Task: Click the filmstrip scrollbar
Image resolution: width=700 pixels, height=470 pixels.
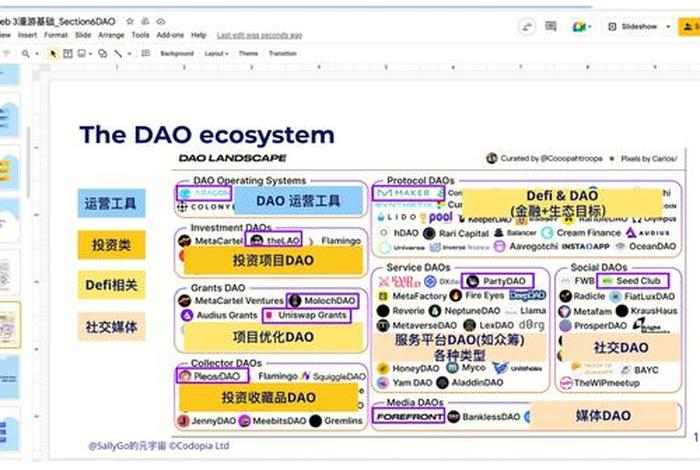Action: coord(28,162)
